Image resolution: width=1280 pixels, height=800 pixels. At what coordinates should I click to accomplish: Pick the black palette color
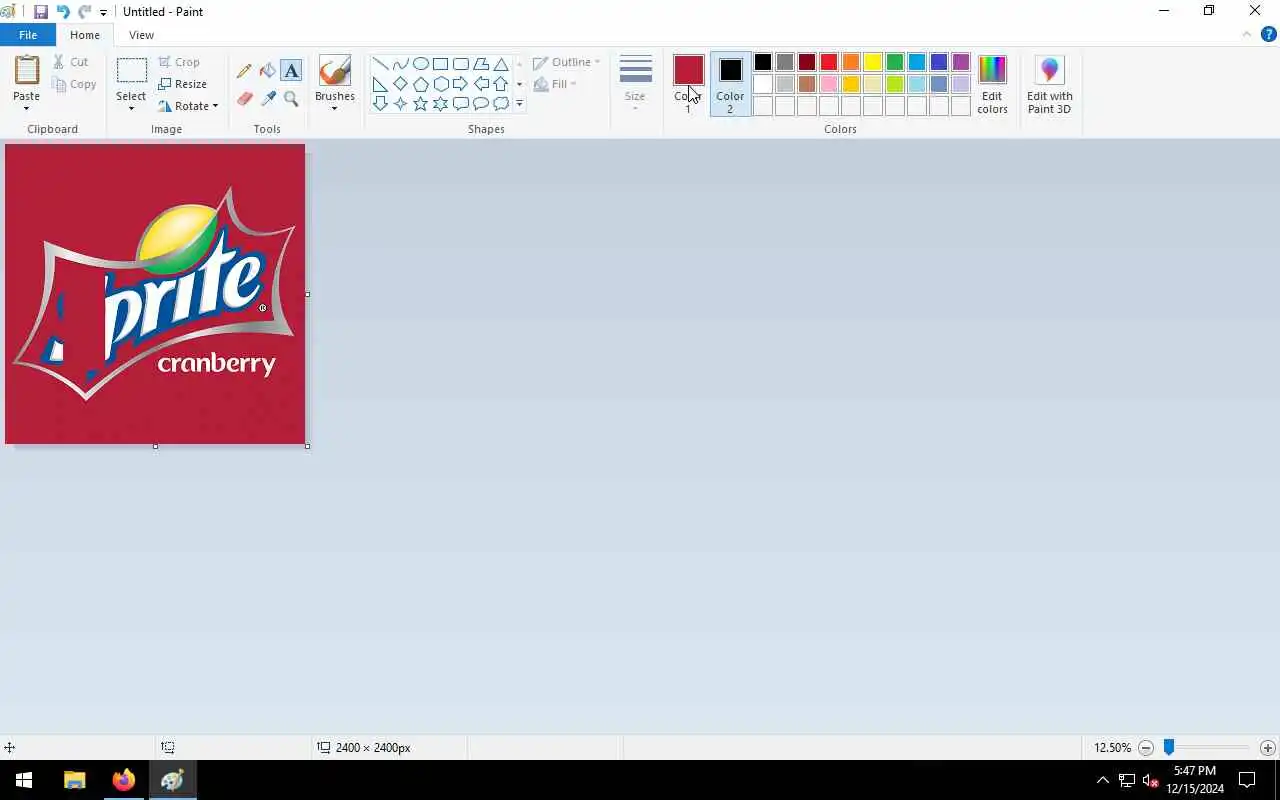763,63
